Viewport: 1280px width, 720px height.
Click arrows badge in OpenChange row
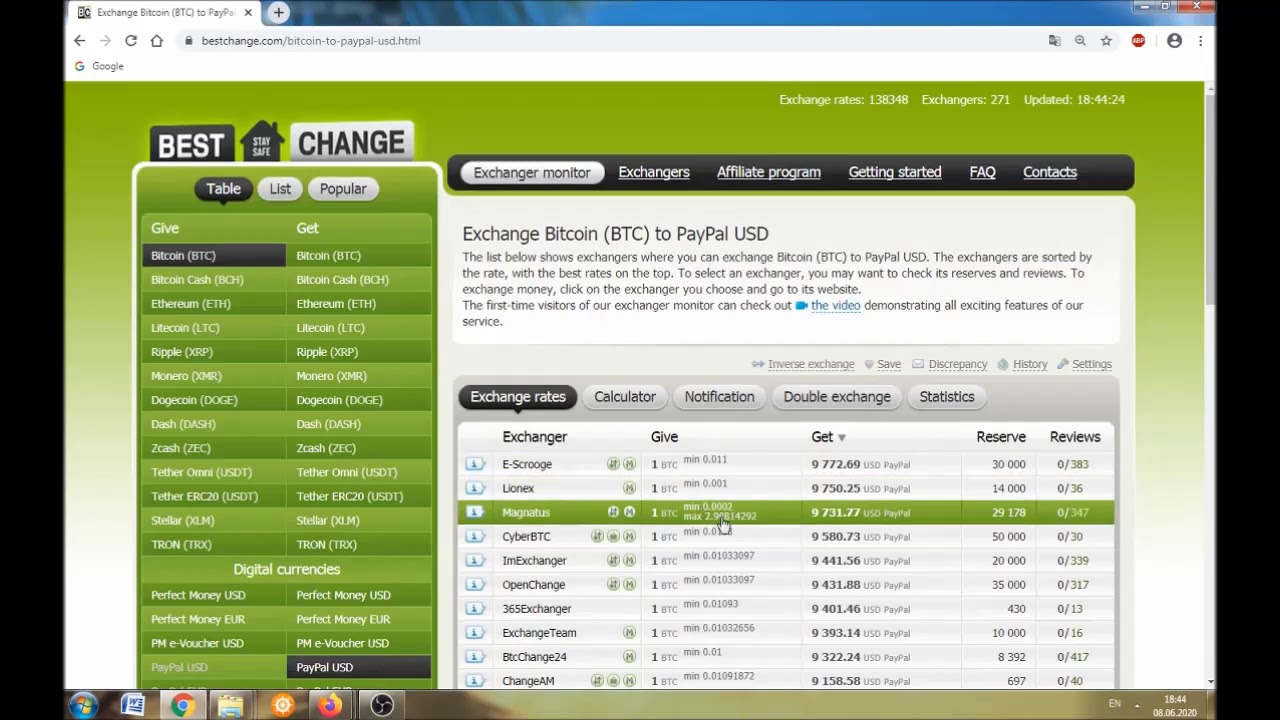613,584
